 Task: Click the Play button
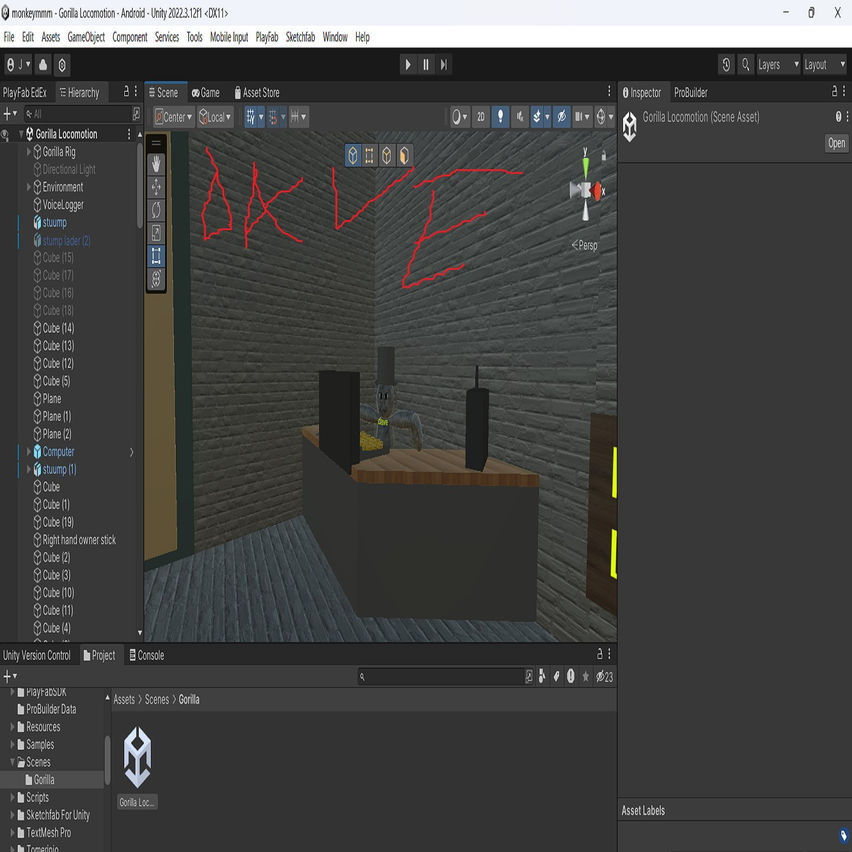(x=408, y=65)
